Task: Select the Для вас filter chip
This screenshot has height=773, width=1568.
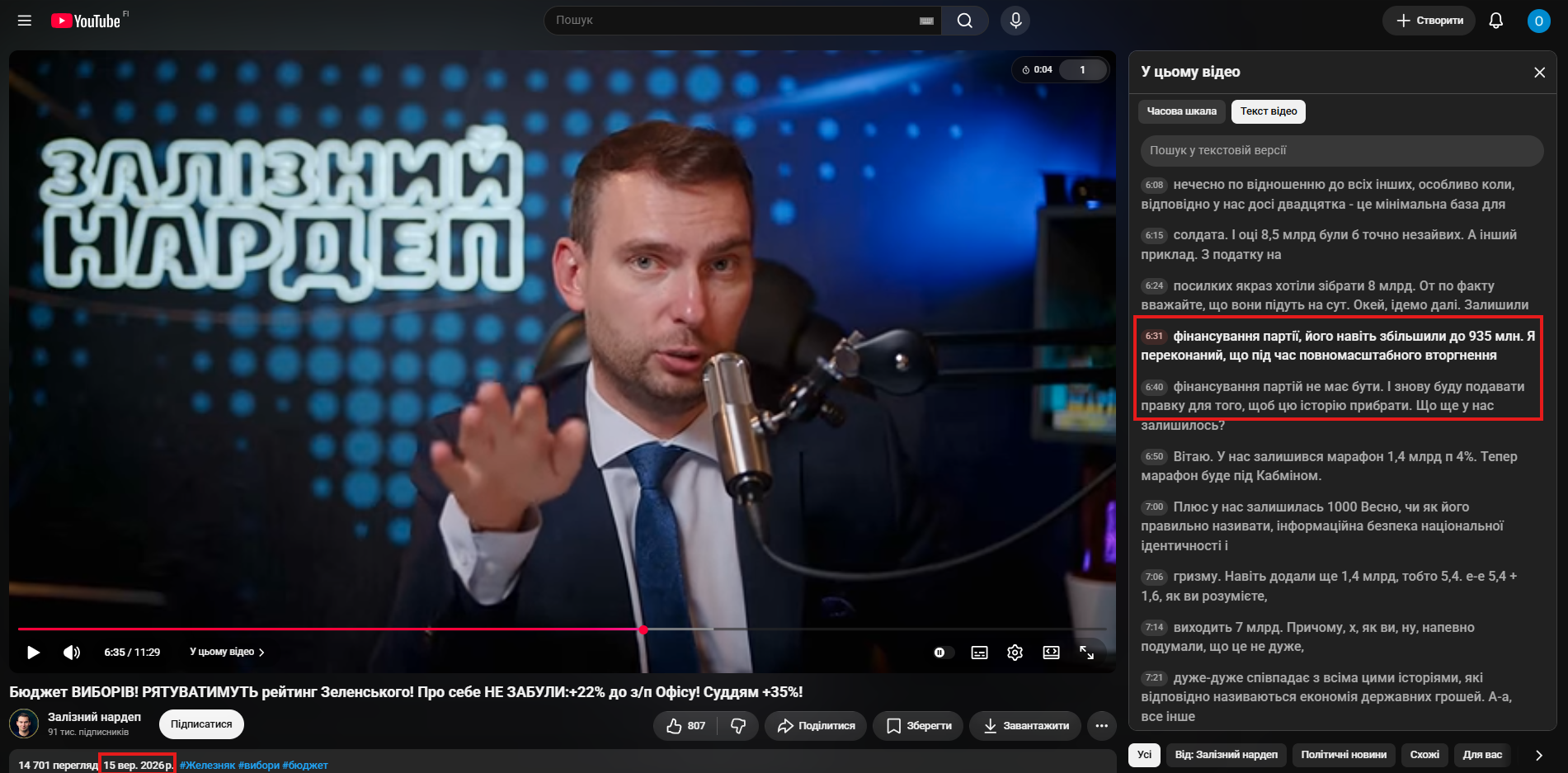Action: pyautogui.click(x=1482, y=755)
